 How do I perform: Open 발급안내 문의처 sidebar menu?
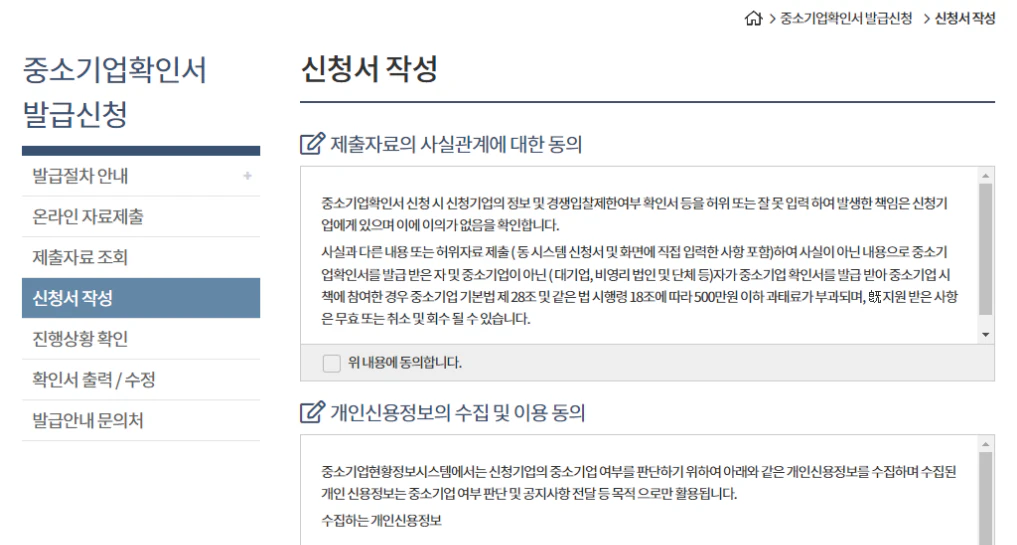pos(141,420)
